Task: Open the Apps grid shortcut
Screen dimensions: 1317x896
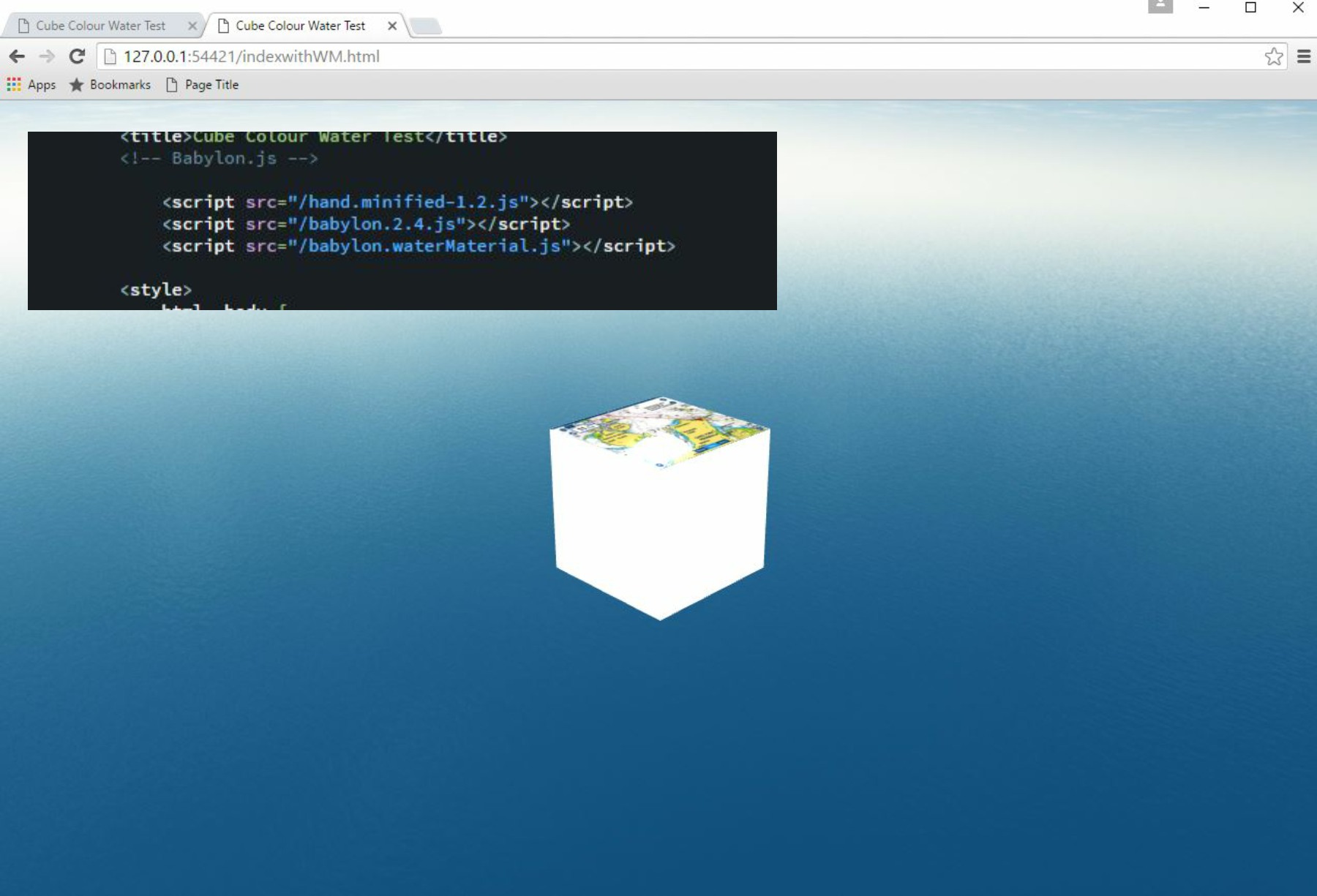Action: [31, 85]
